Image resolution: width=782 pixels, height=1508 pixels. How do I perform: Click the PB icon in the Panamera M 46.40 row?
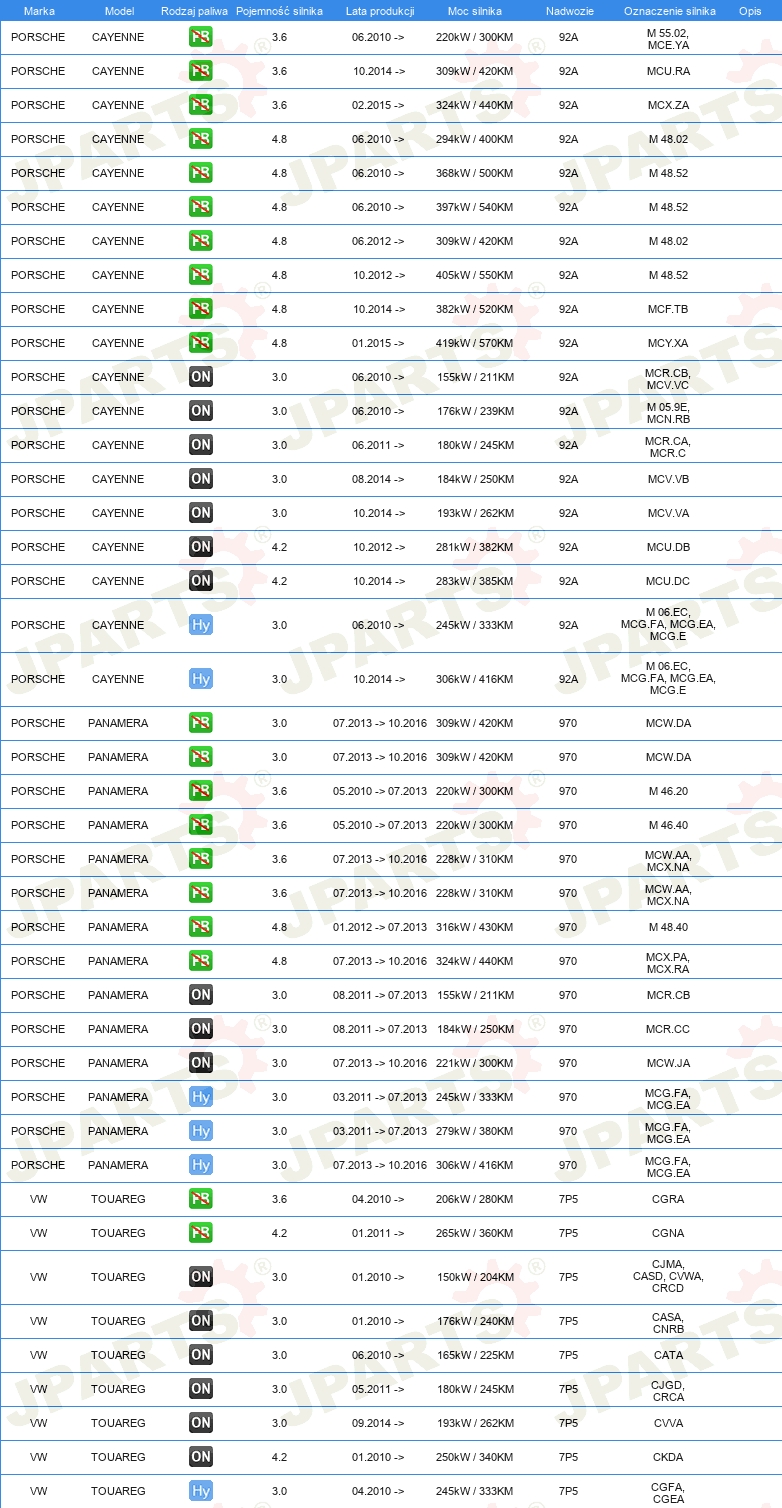coord(201,825)
